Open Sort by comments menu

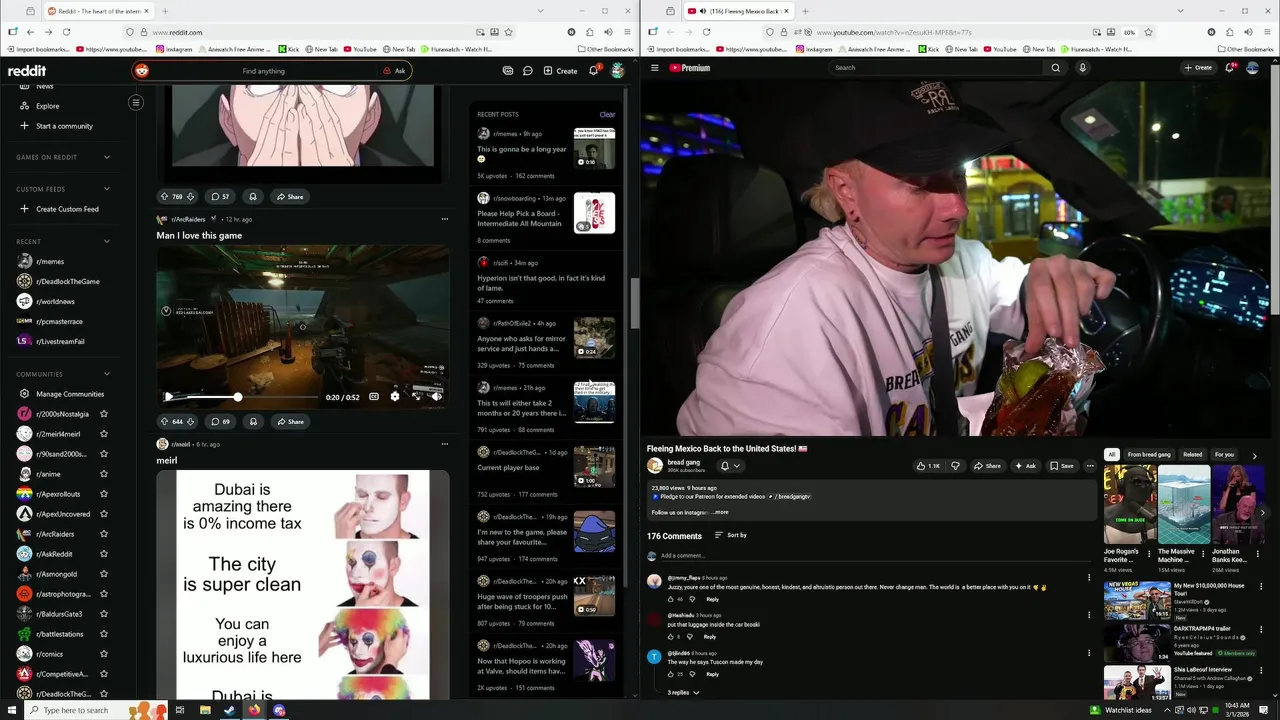[x=730, y=536]
